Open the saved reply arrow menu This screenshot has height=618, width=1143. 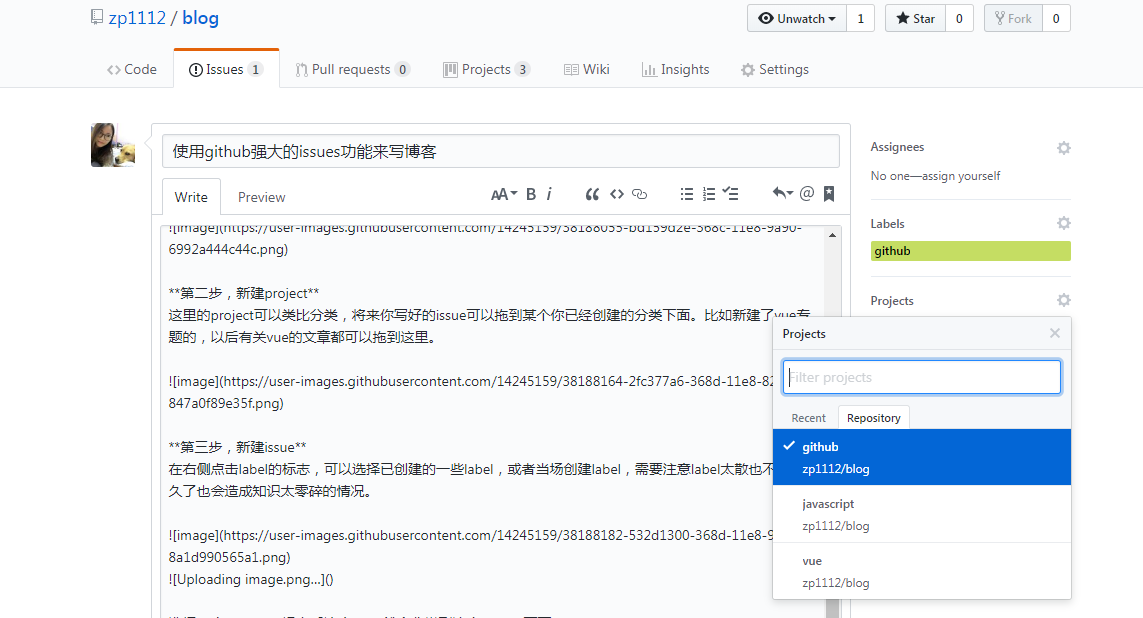tap(783, 193)
